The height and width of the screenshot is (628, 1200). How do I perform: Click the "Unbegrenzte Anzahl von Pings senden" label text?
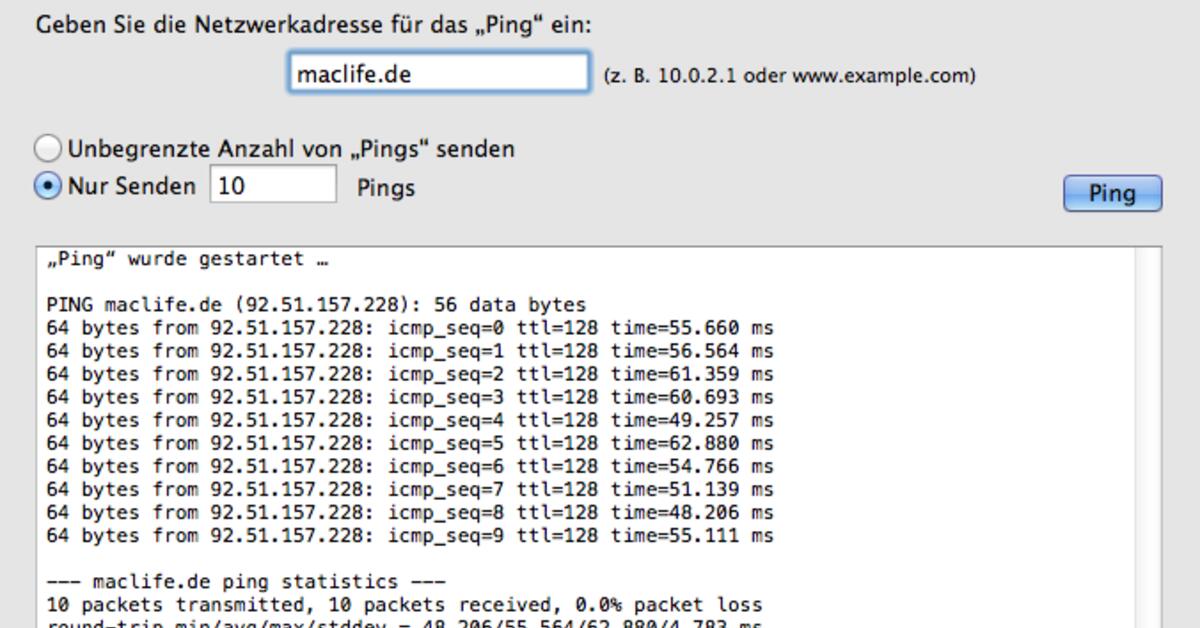click(x=291, y=150)
